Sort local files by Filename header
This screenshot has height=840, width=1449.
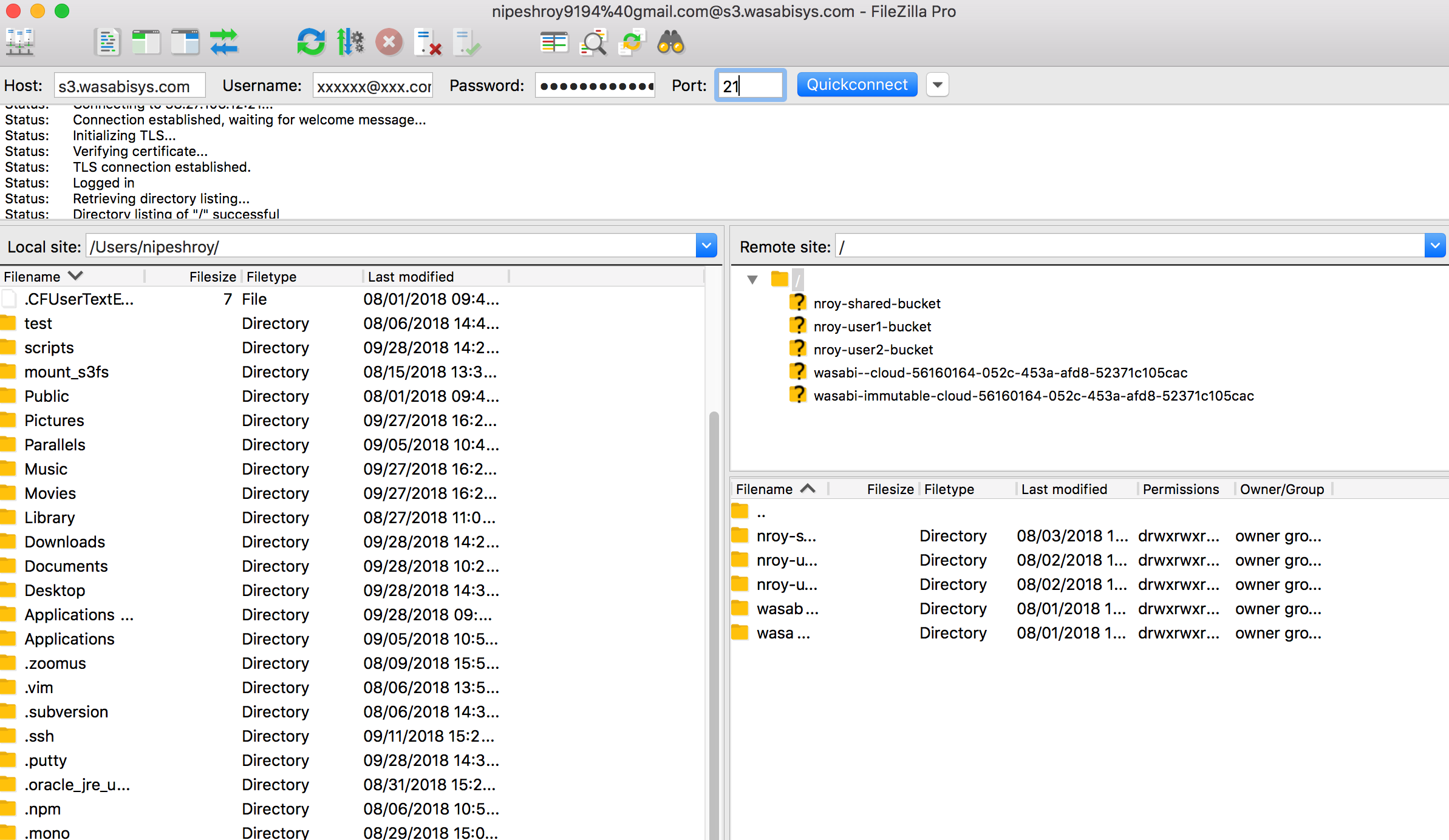72,277
